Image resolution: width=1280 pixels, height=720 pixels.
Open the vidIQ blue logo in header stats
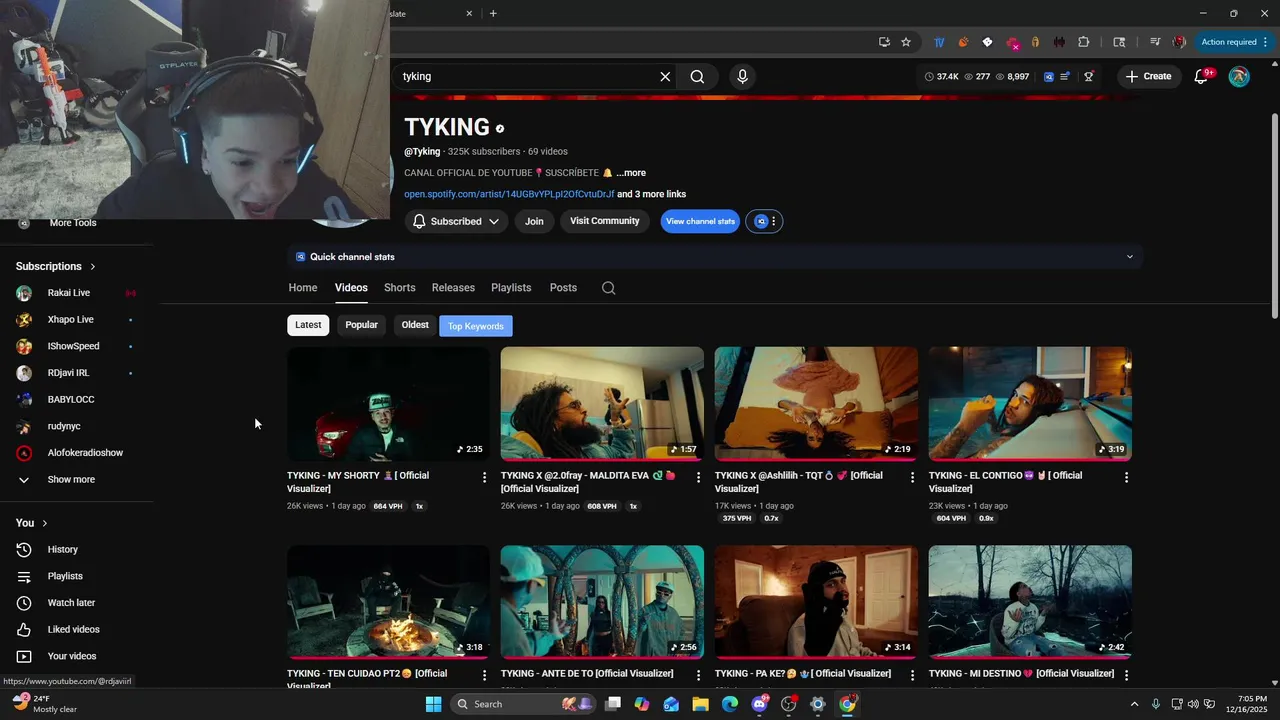click(x=1049, y=76)
